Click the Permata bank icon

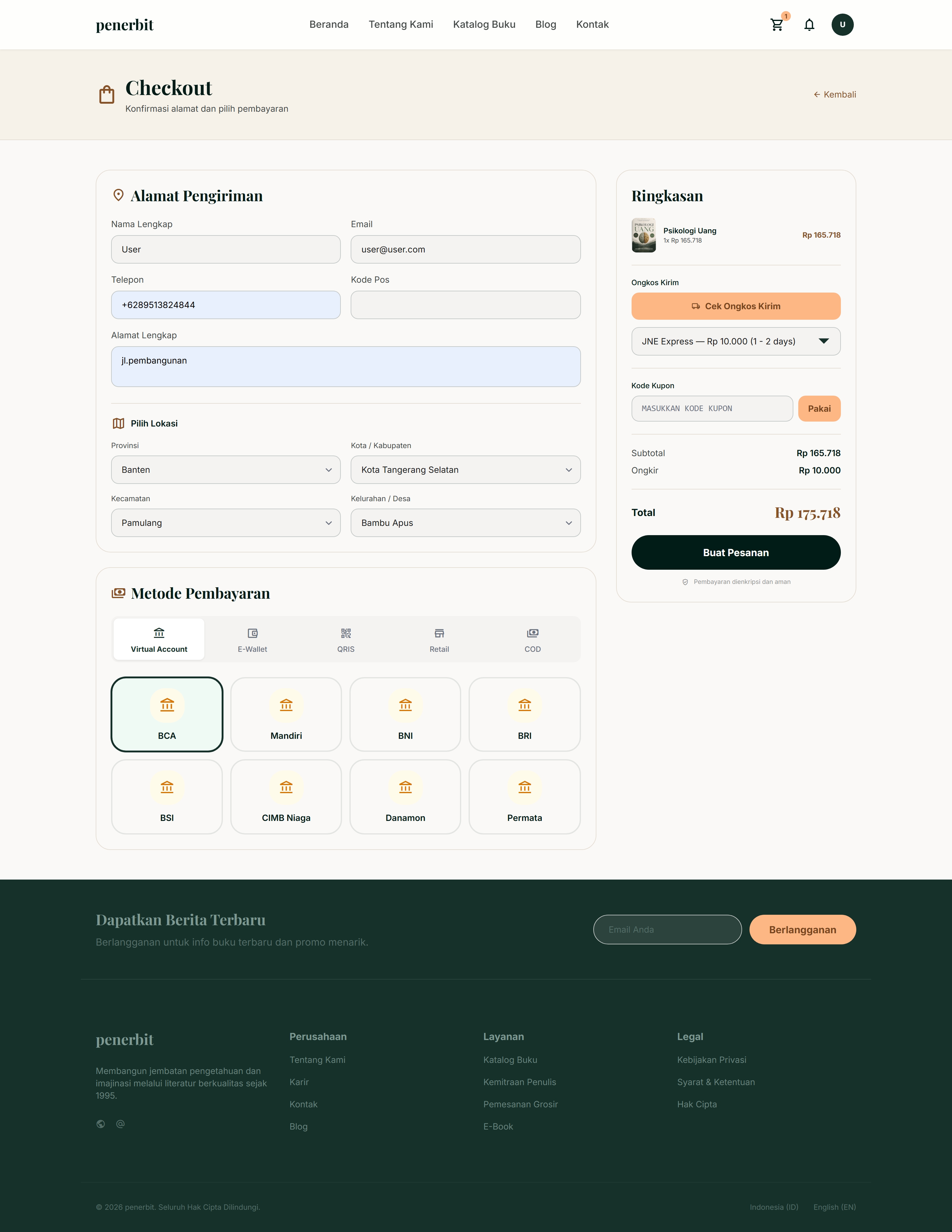pos(525,787)
